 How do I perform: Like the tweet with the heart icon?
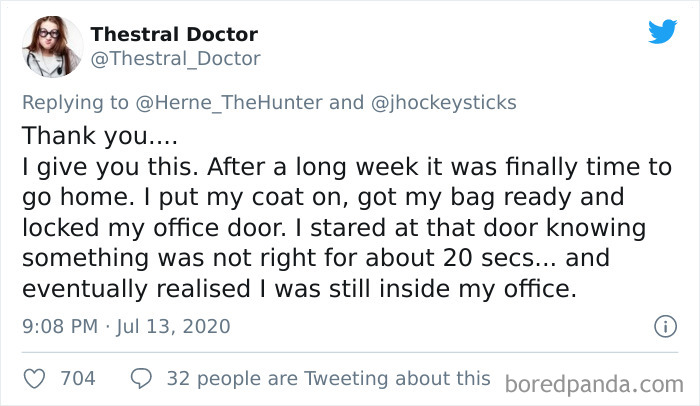tap(34, 378)
